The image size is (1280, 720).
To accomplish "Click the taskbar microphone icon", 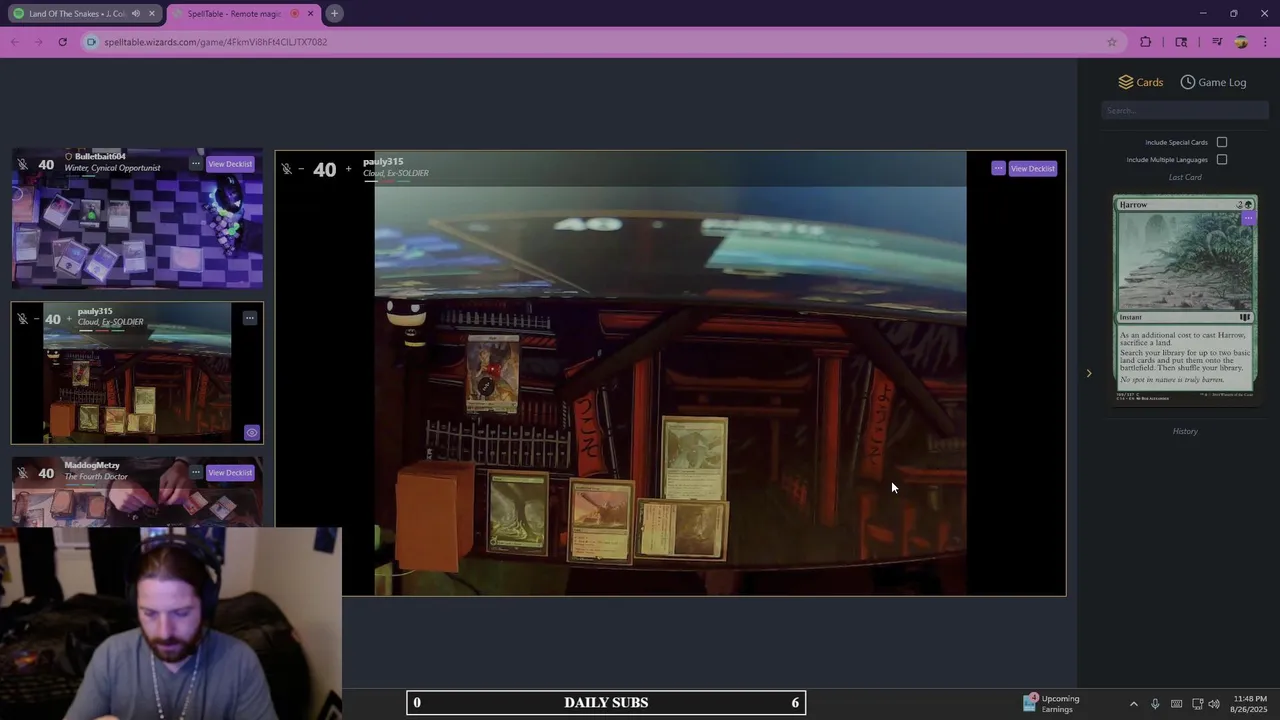I will point(1155,704).
